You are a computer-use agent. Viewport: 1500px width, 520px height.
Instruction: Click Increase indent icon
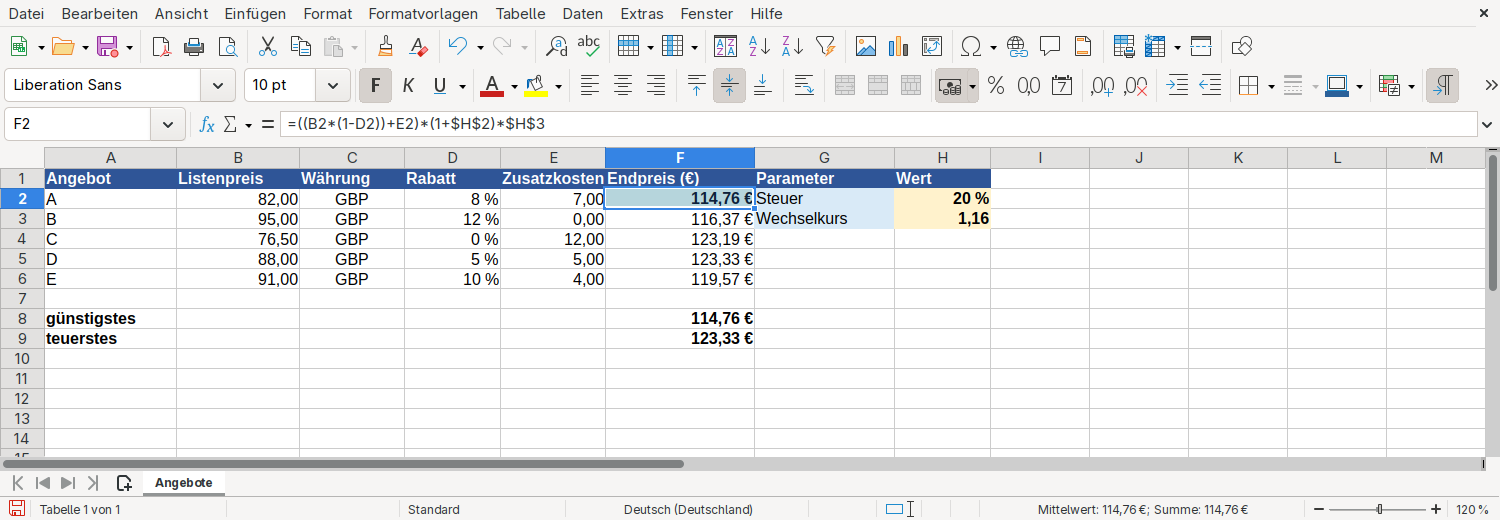(1177, 85)
